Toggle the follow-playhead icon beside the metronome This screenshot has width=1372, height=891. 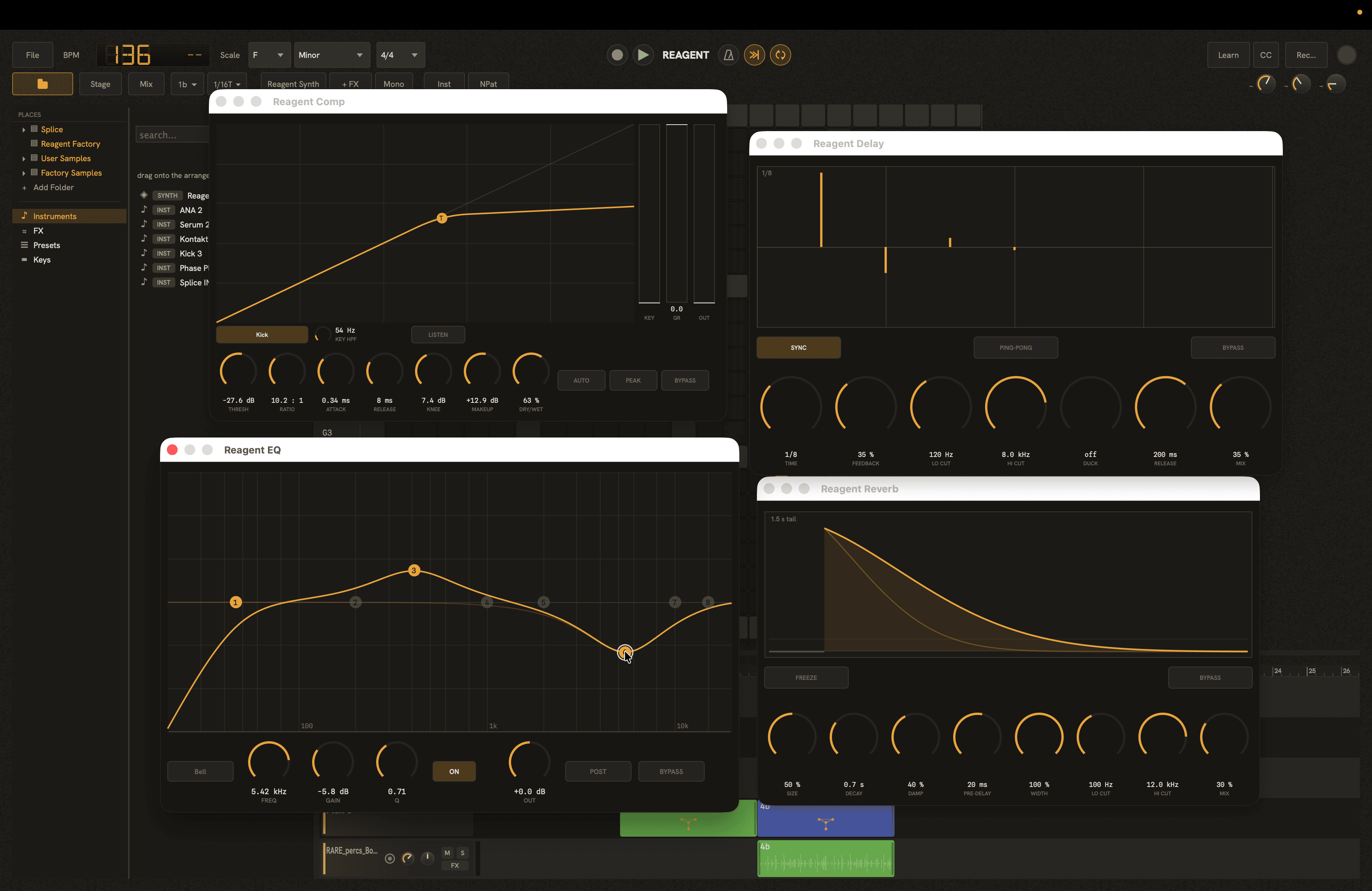(754, 55)
